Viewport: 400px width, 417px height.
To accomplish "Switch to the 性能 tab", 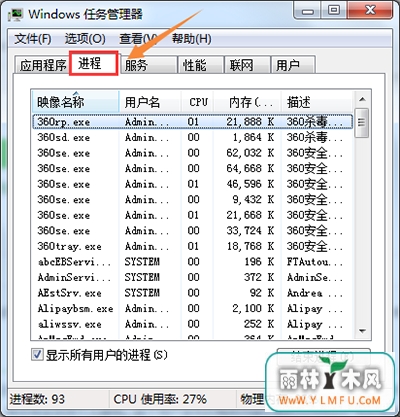I will click(200, 65).
